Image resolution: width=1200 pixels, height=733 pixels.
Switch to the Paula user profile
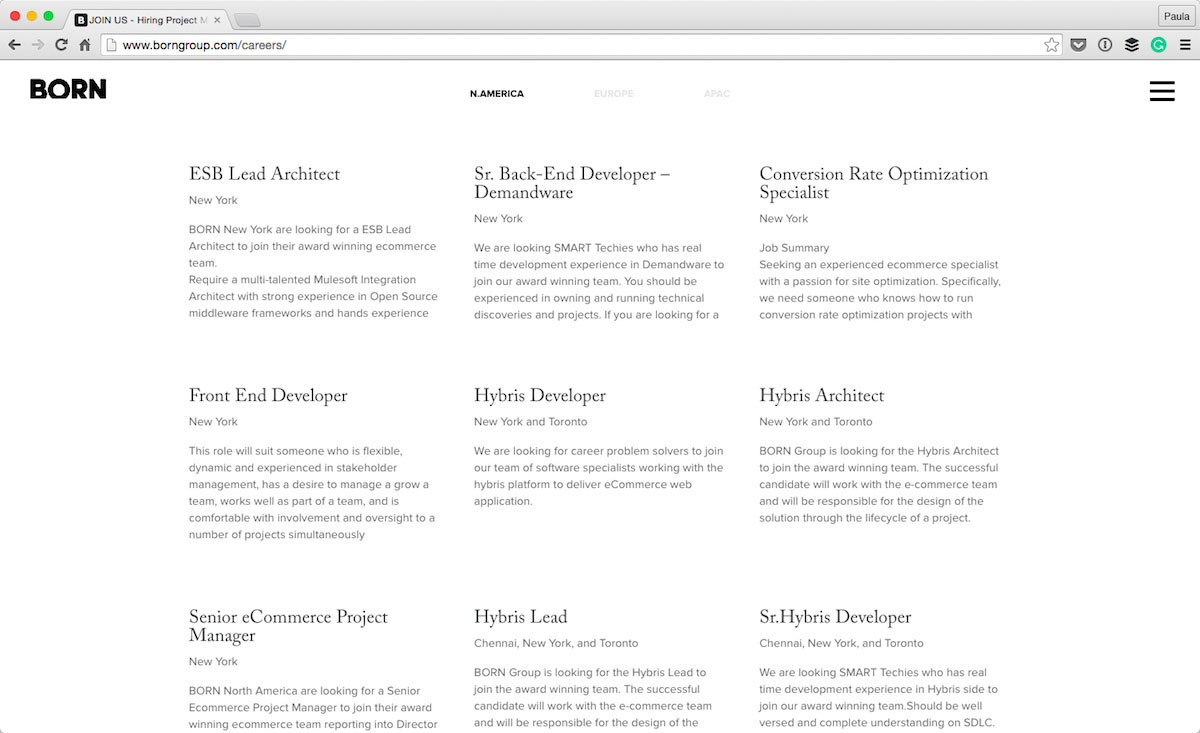(x=1177, y=16)
